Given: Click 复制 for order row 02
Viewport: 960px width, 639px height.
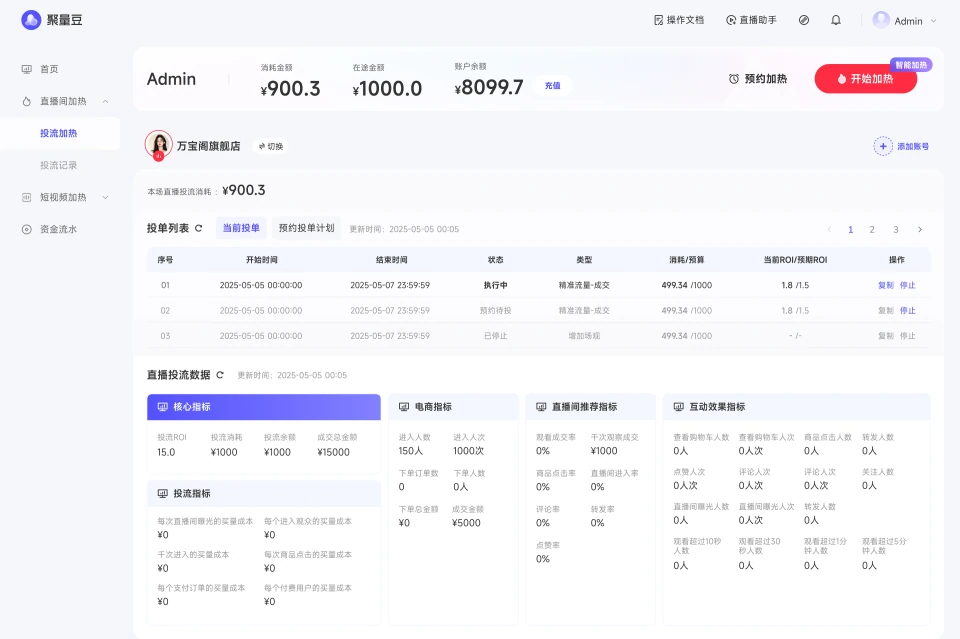Looking at the screenshot, I should (886, 310).
